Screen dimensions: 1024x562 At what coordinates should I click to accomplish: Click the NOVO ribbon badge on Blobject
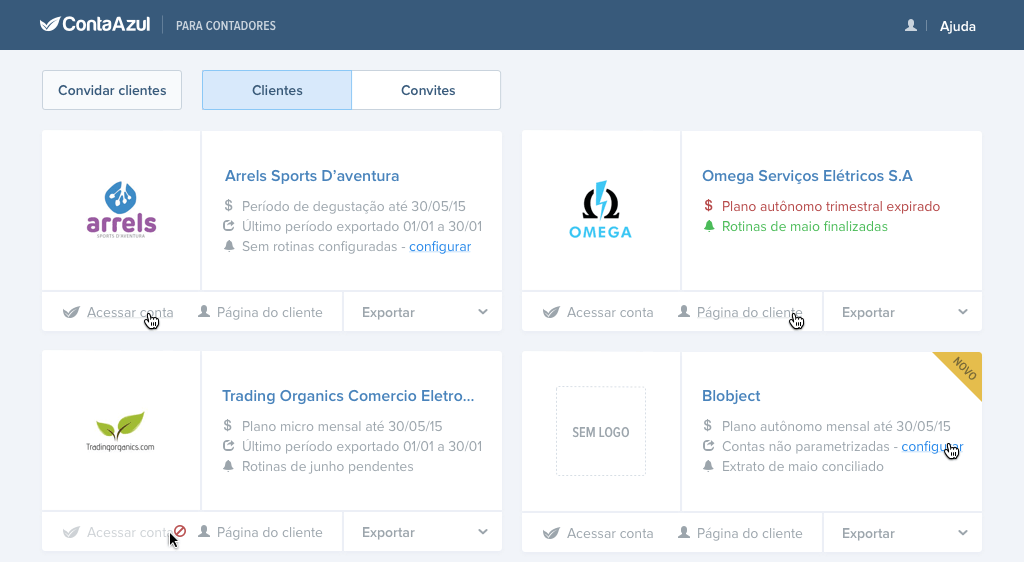(x=963, y=368)
